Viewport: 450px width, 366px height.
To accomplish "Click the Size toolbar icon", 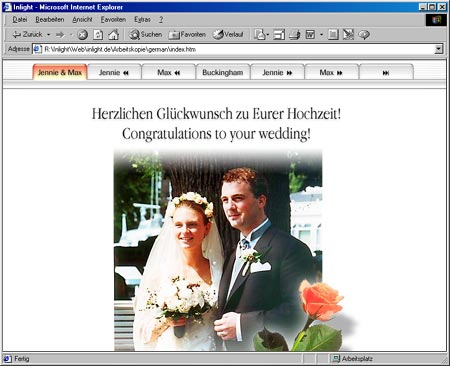I will (279, 35).
